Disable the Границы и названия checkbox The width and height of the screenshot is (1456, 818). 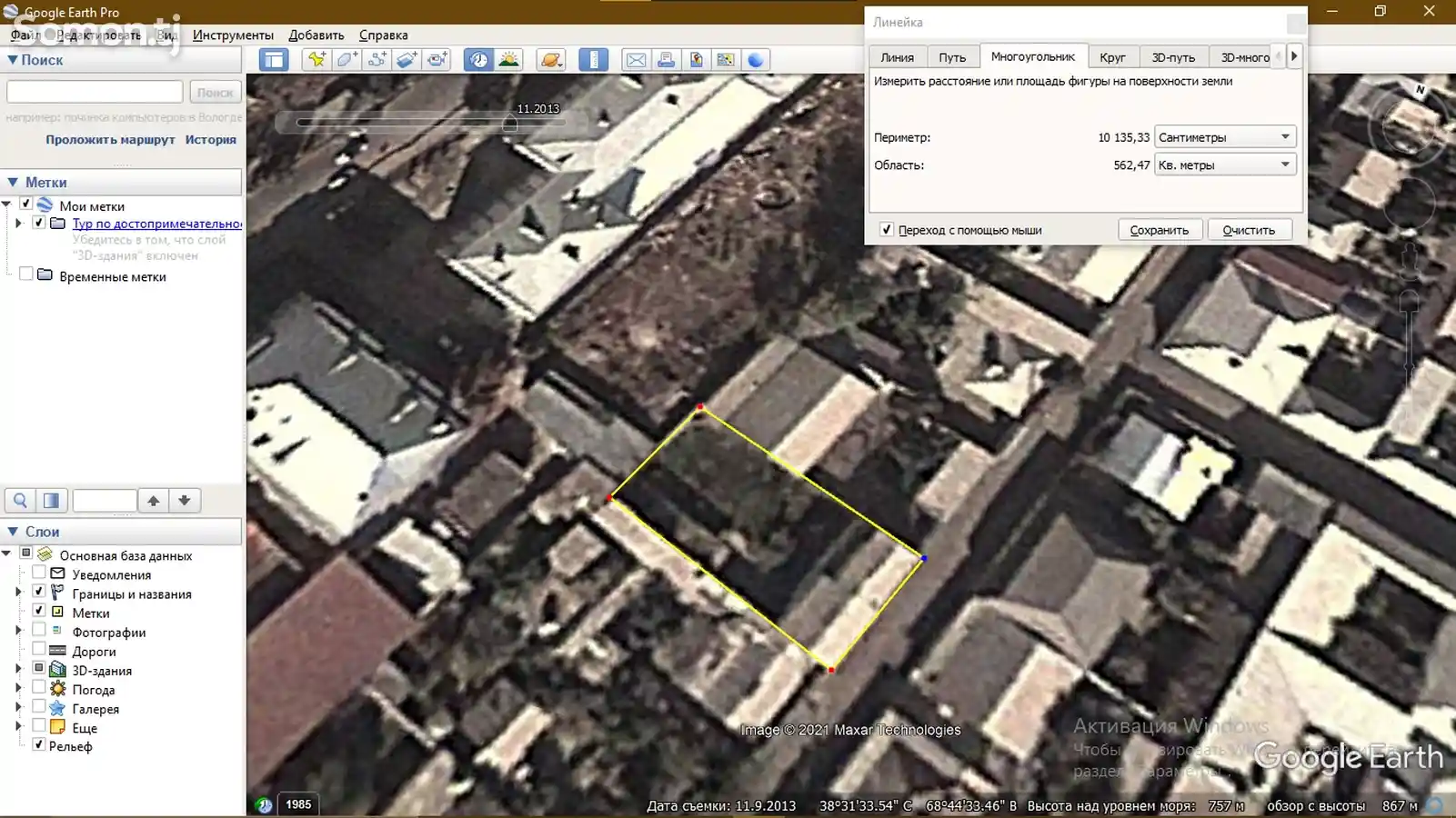click(38, 592)
